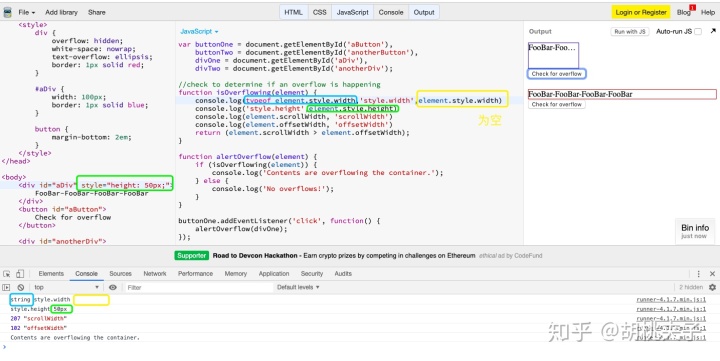
Task: Open runner-4.1.7.min.js:1 link on string style.width row
Action: (671, 300)
